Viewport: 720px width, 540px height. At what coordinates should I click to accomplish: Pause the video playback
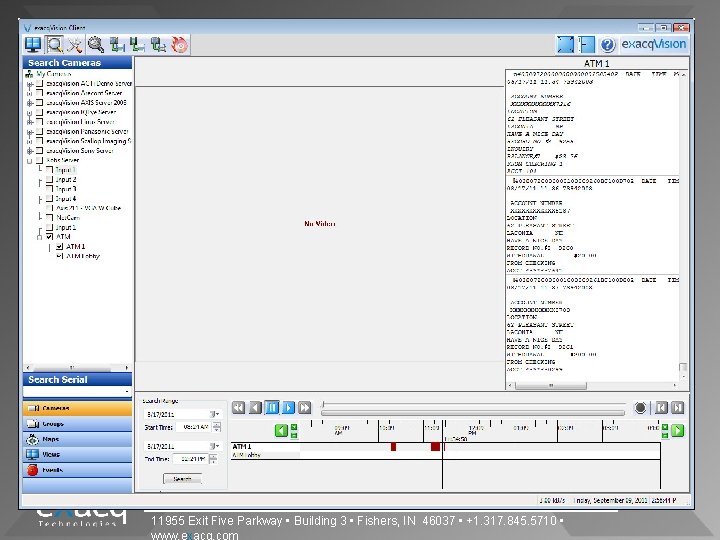click(272, 407)
